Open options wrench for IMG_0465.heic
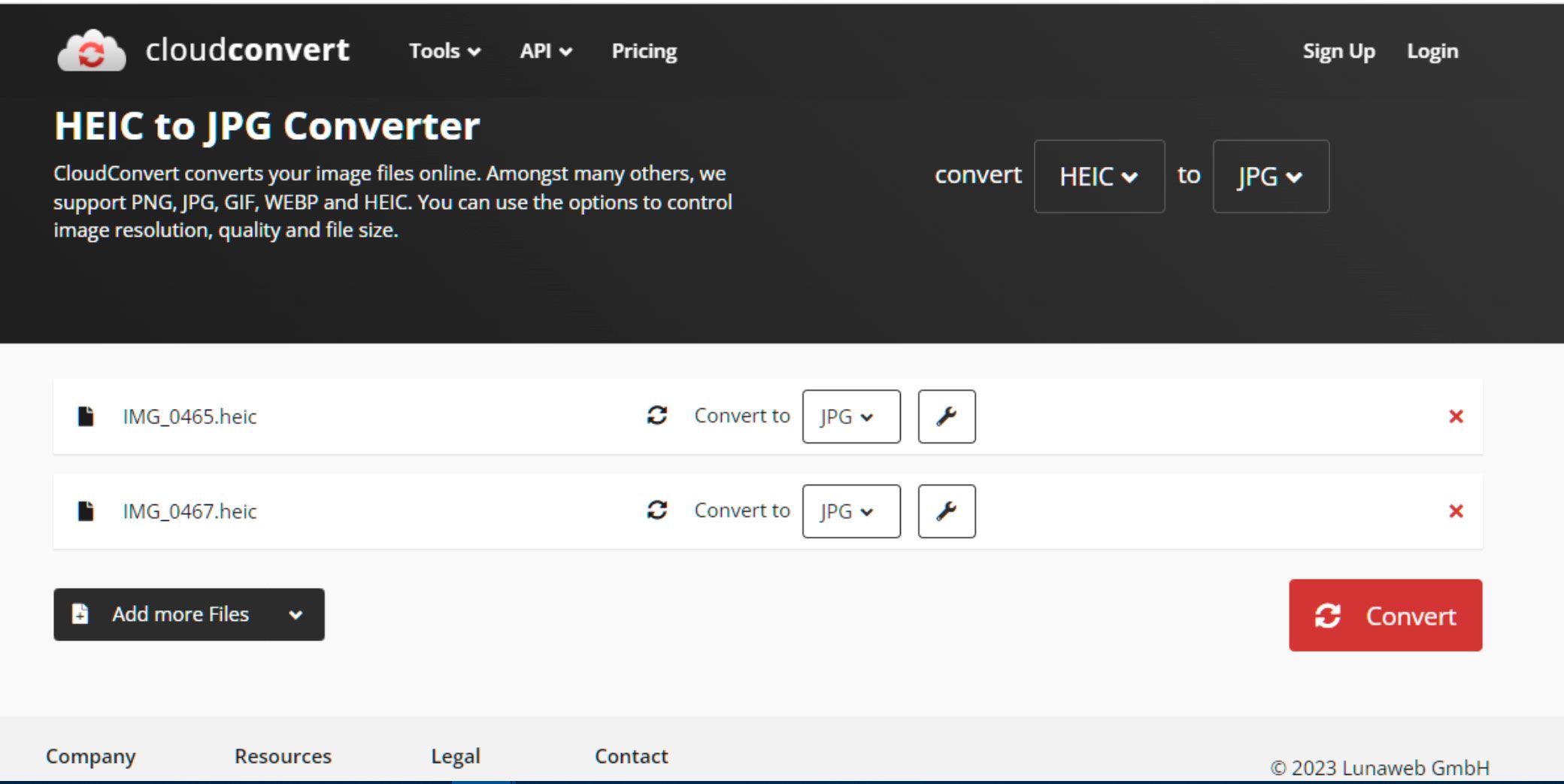 pyautogui.click(x=947, y=416)
